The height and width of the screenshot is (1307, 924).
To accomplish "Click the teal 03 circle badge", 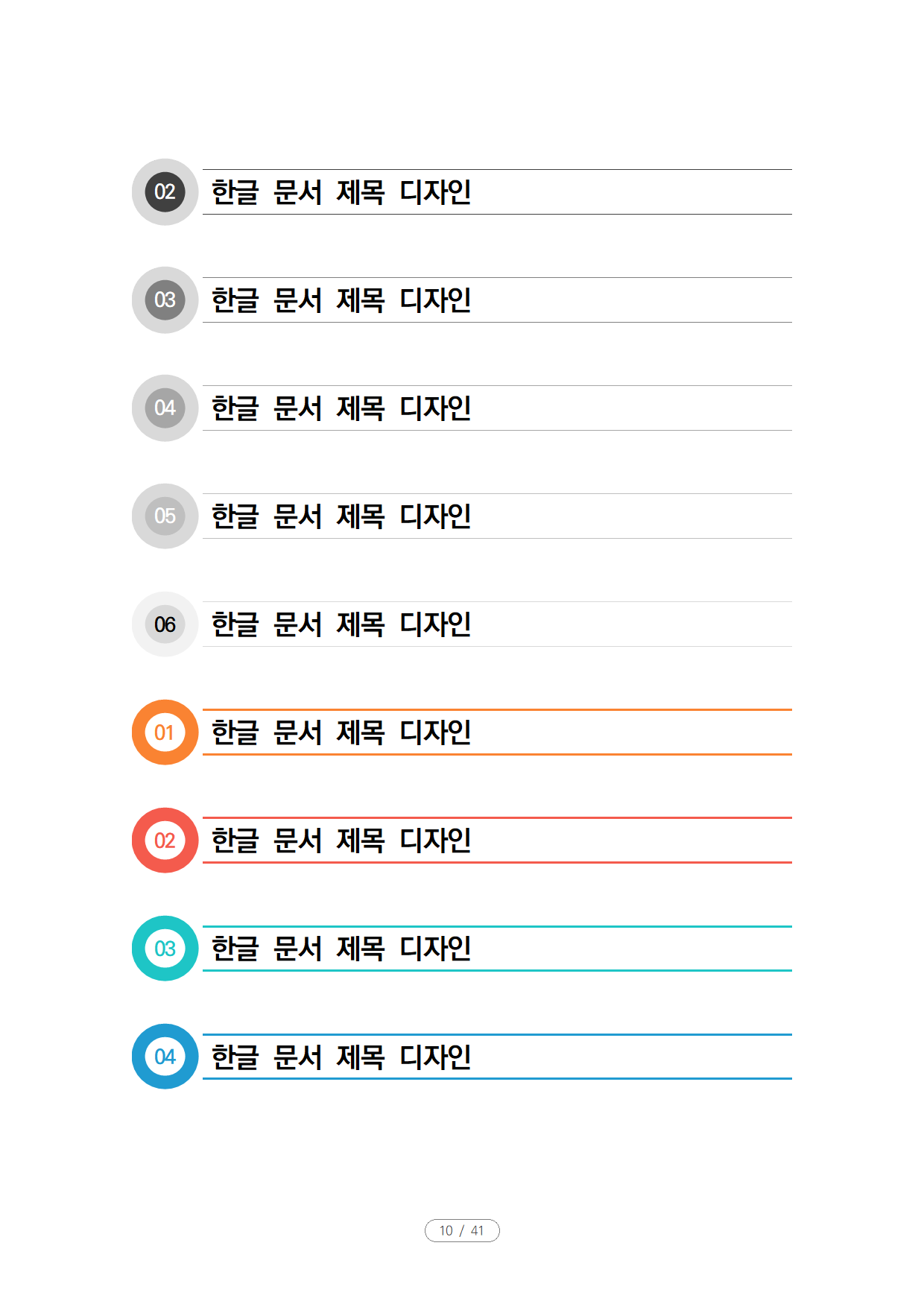I will [165, 948].
